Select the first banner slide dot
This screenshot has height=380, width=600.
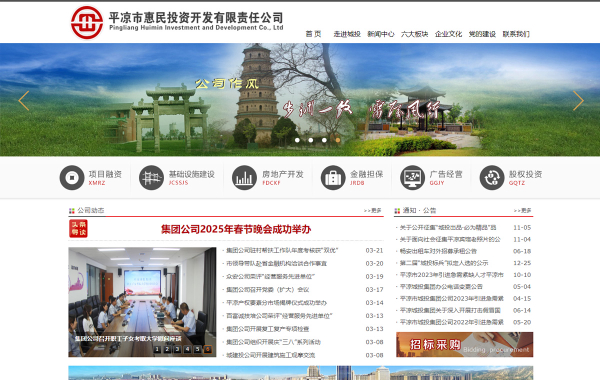pos(297,140)
